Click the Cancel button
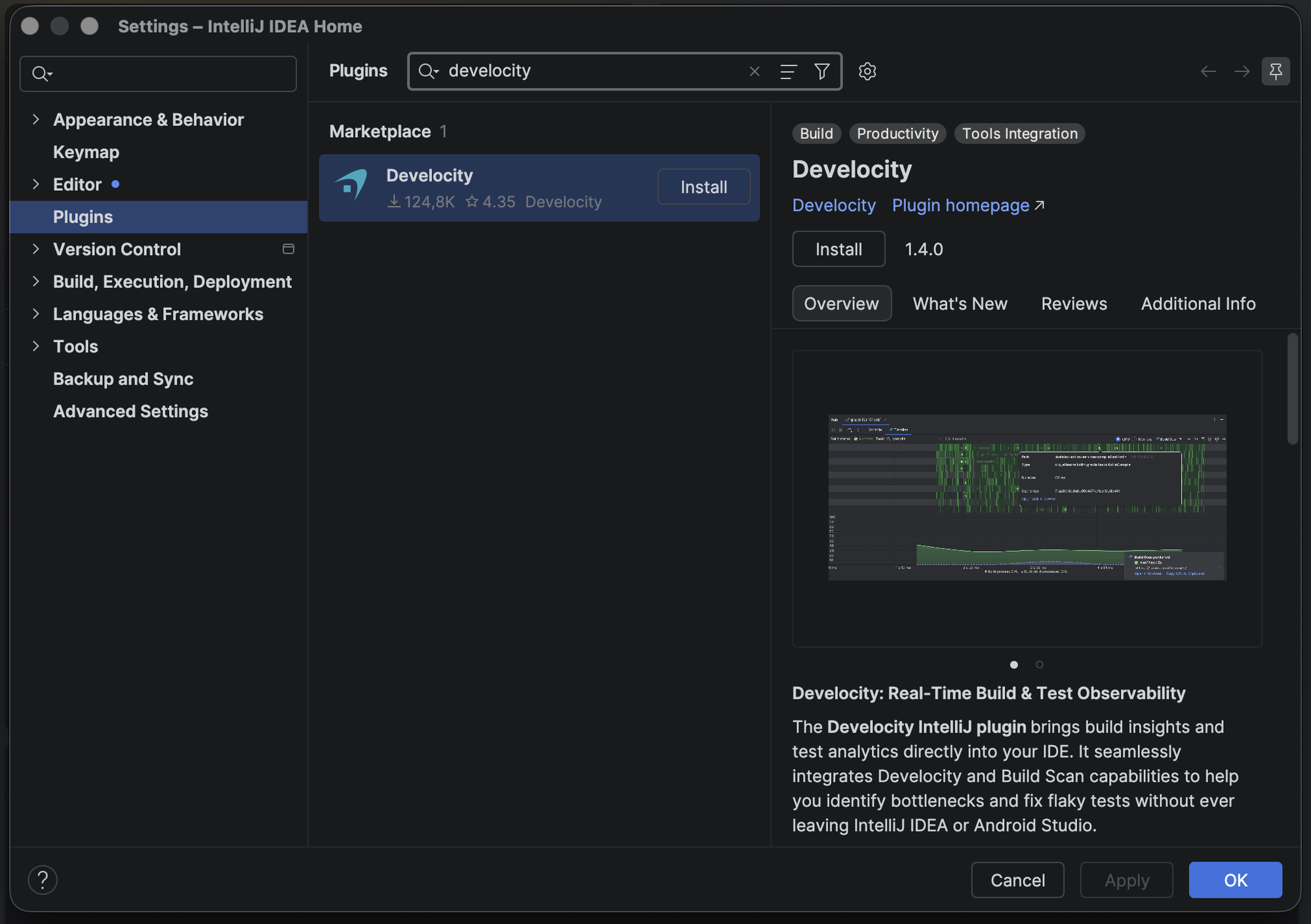 coord(1017,879)
